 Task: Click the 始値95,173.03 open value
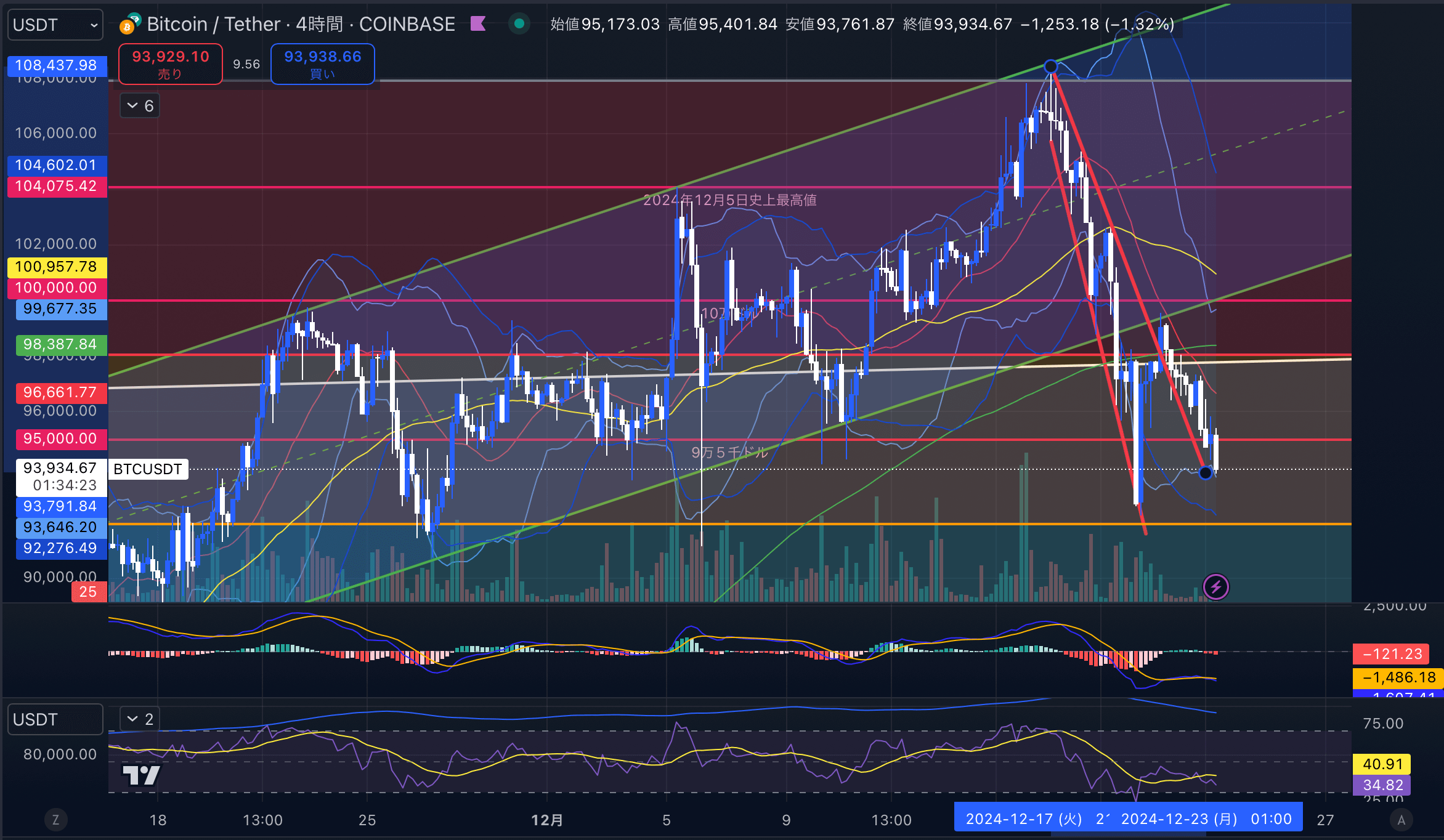(605, 24)
